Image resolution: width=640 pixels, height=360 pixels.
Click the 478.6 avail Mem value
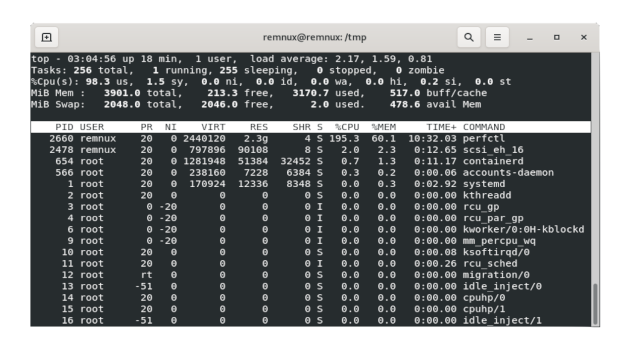[405, 104]
